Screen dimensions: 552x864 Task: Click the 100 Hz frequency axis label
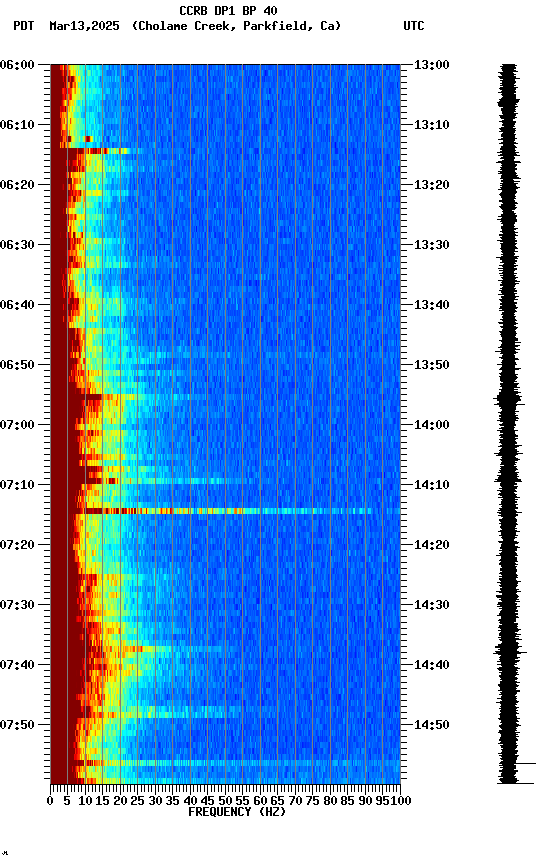click(x=402, y=801)
